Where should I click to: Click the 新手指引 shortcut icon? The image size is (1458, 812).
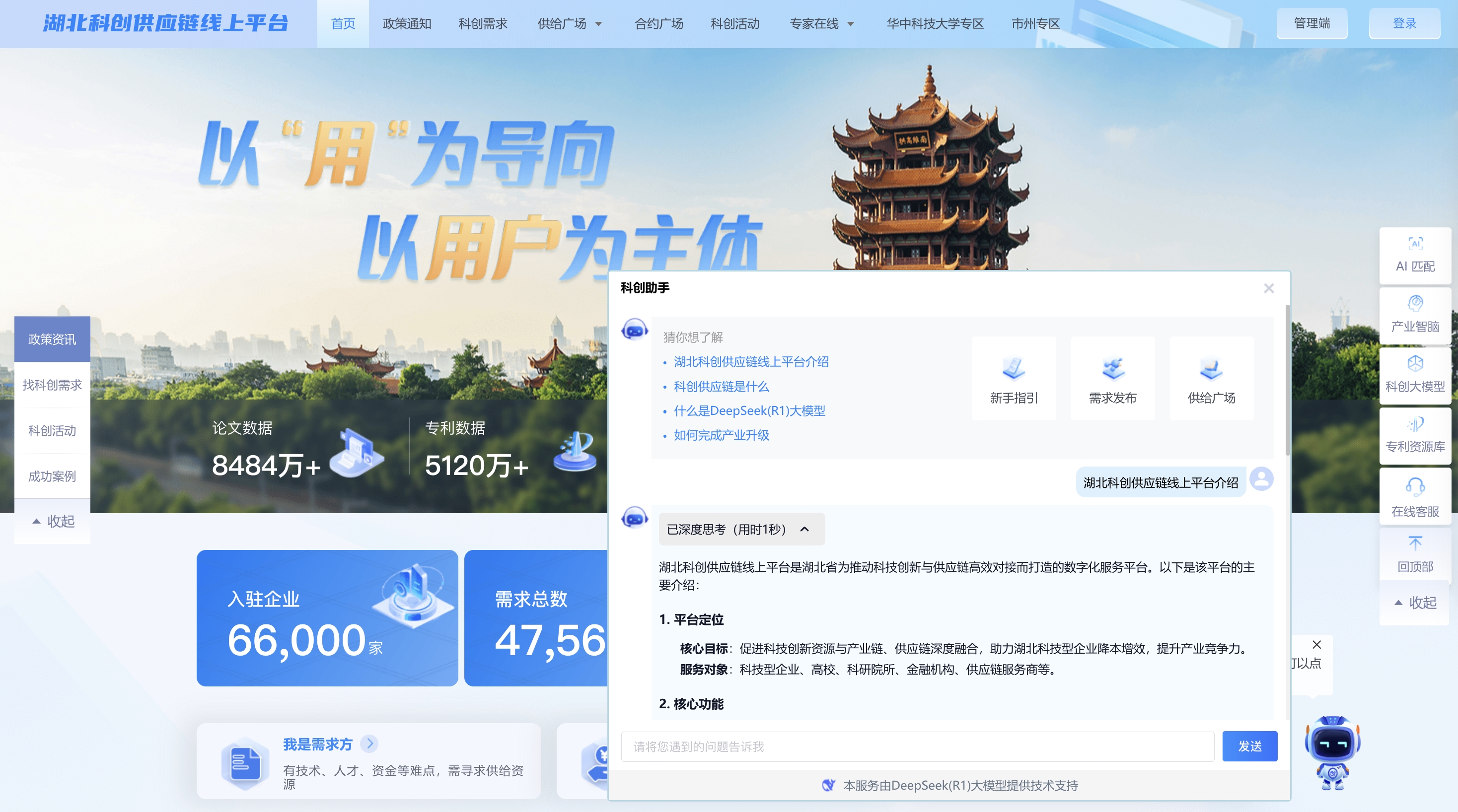click(1013, 369)
